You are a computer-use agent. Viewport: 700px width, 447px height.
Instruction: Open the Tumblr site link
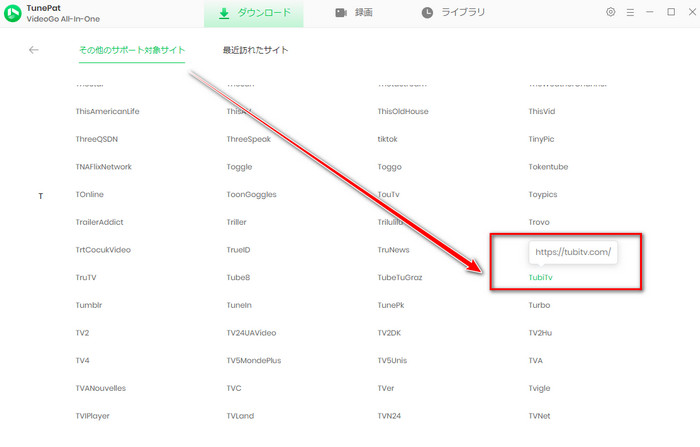click(89, 305)
